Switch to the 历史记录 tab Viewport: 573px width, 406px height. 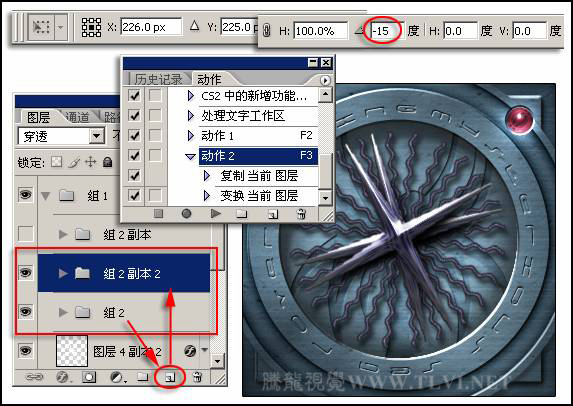[x=158, y=79]
